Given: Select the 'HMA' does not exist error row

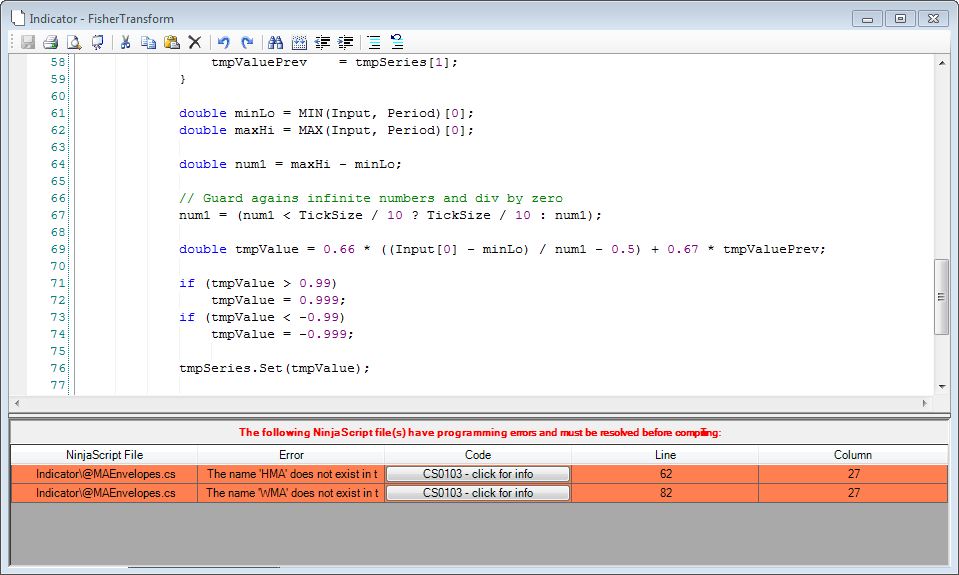Looking at the screenshot, I should coord(291,474).
